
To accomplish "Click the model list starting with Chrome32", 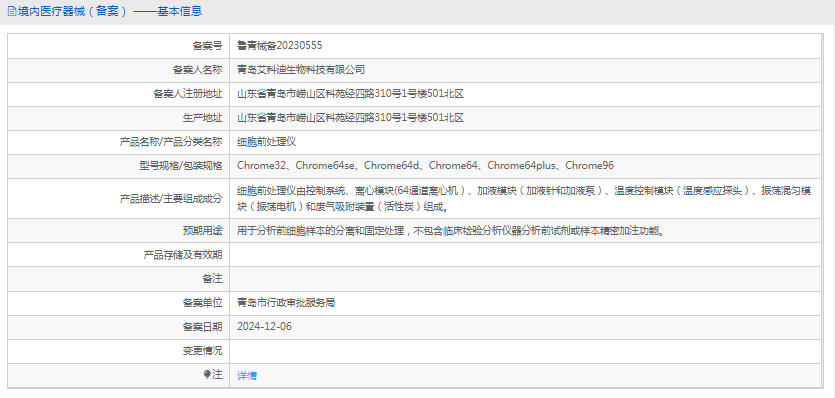I will 425,166.
